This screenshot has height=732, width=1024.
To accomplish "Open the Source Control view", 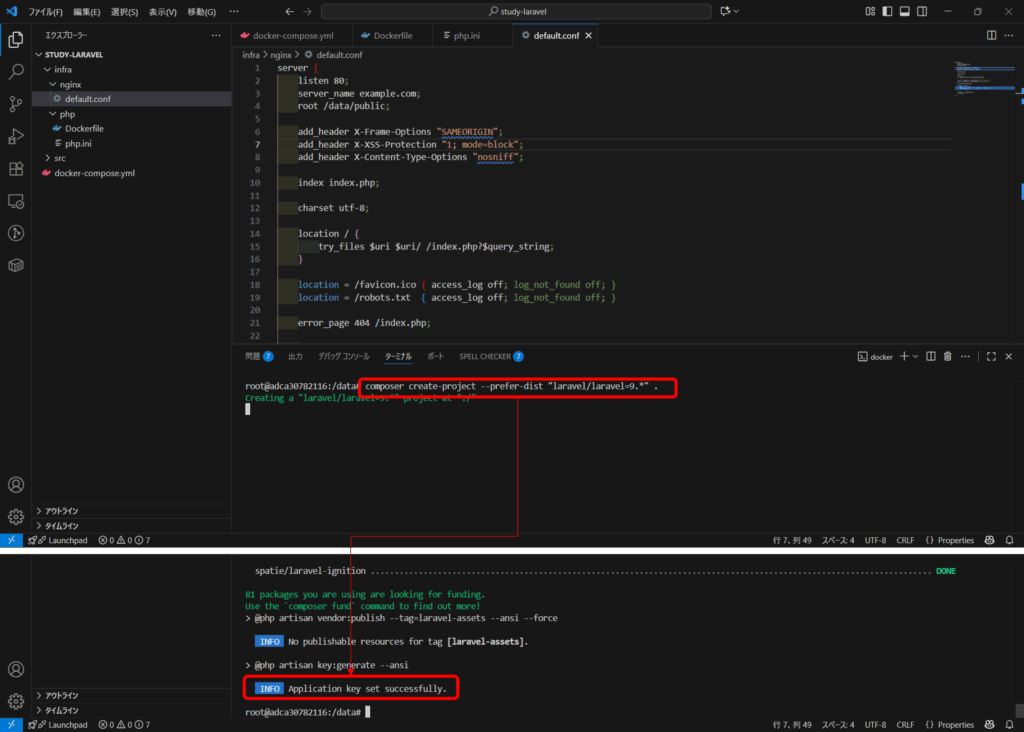I will pos(16,104).
